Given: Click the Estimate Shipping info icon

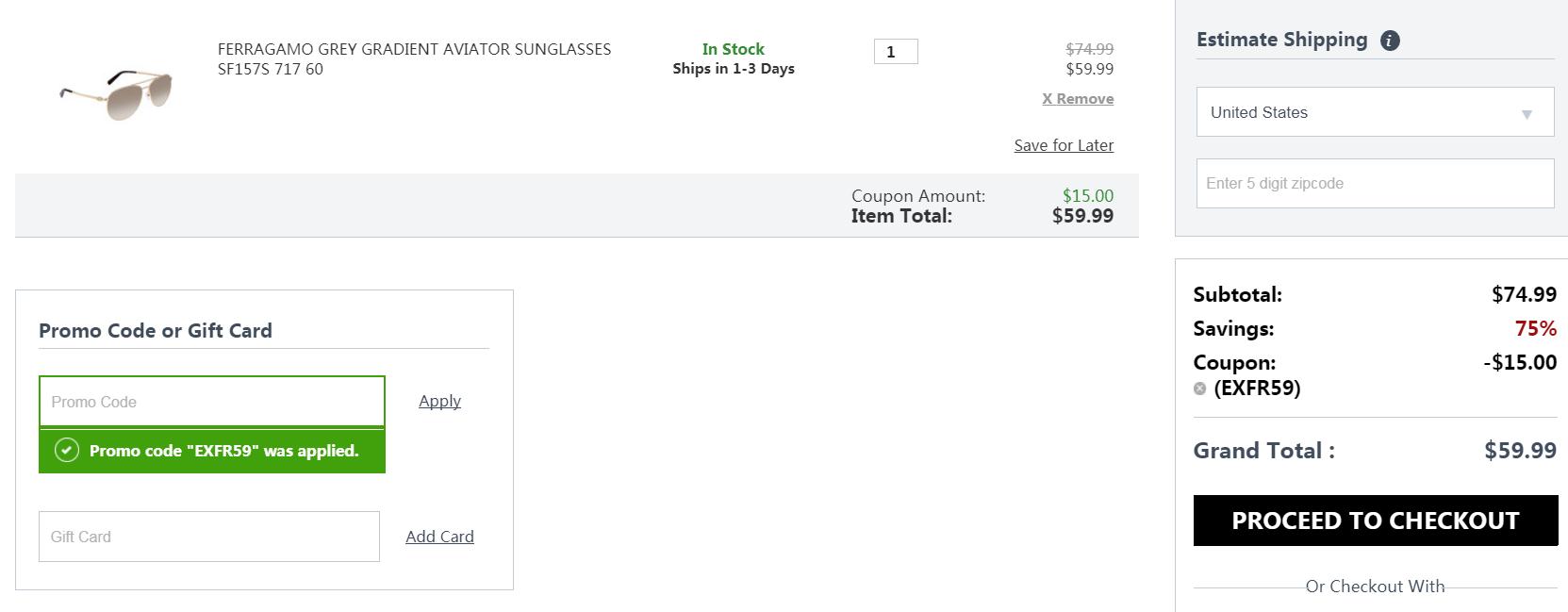Looking at the screenshot, I should click(x=1390, y=41).
